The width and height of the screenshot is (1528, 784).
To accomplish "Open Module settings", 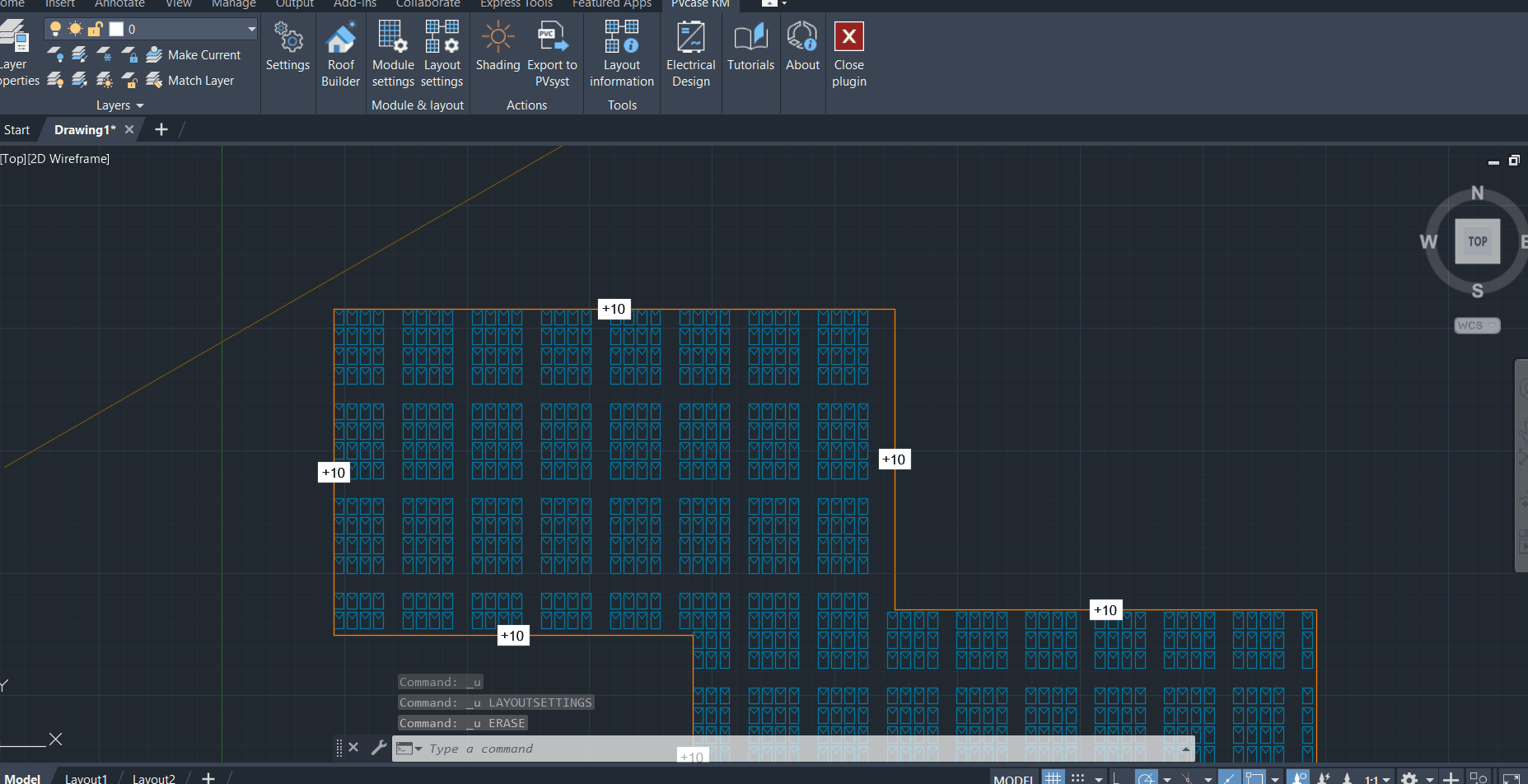I will coord(393,54).
